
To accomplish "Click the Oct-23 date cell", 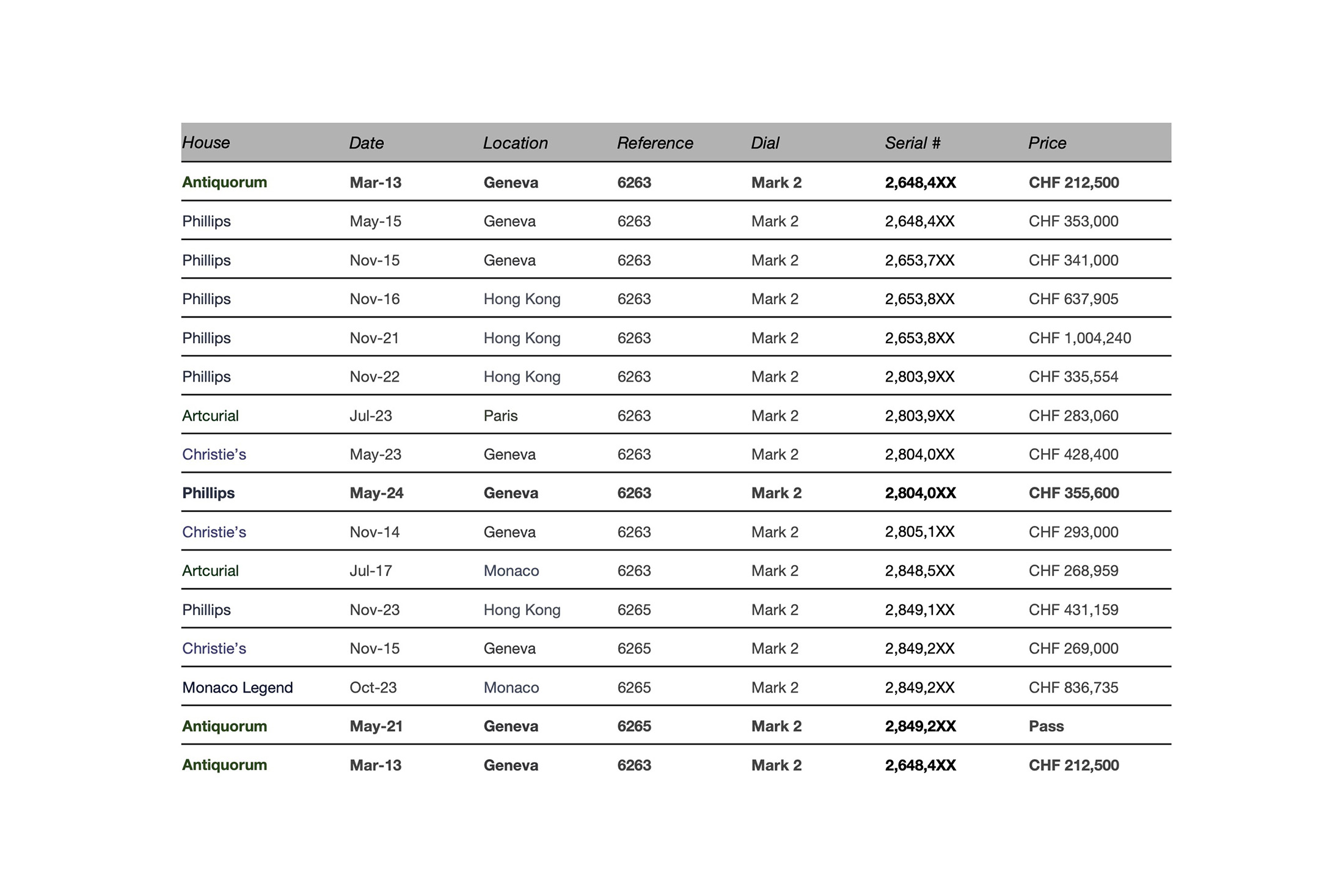I will [373, 687].
